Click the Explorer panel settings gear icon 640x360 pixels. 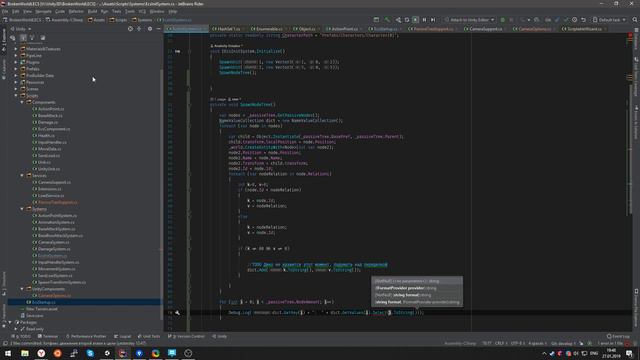(150, 29)
